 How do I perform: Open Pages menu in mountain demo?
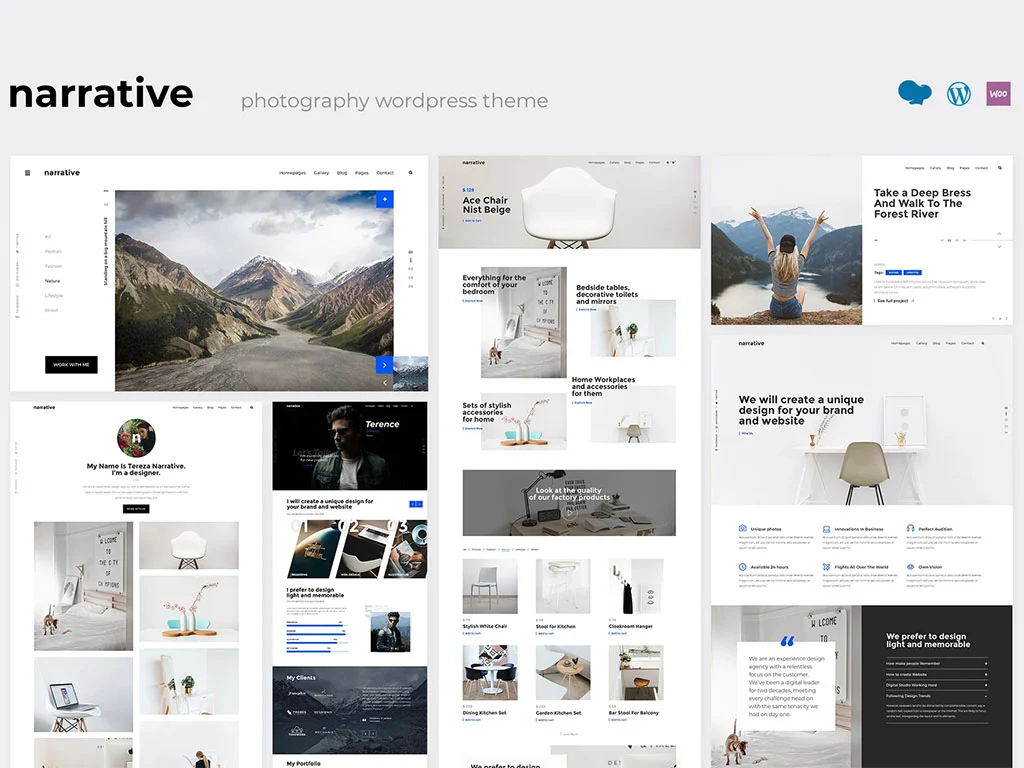(x=362, y=173)
